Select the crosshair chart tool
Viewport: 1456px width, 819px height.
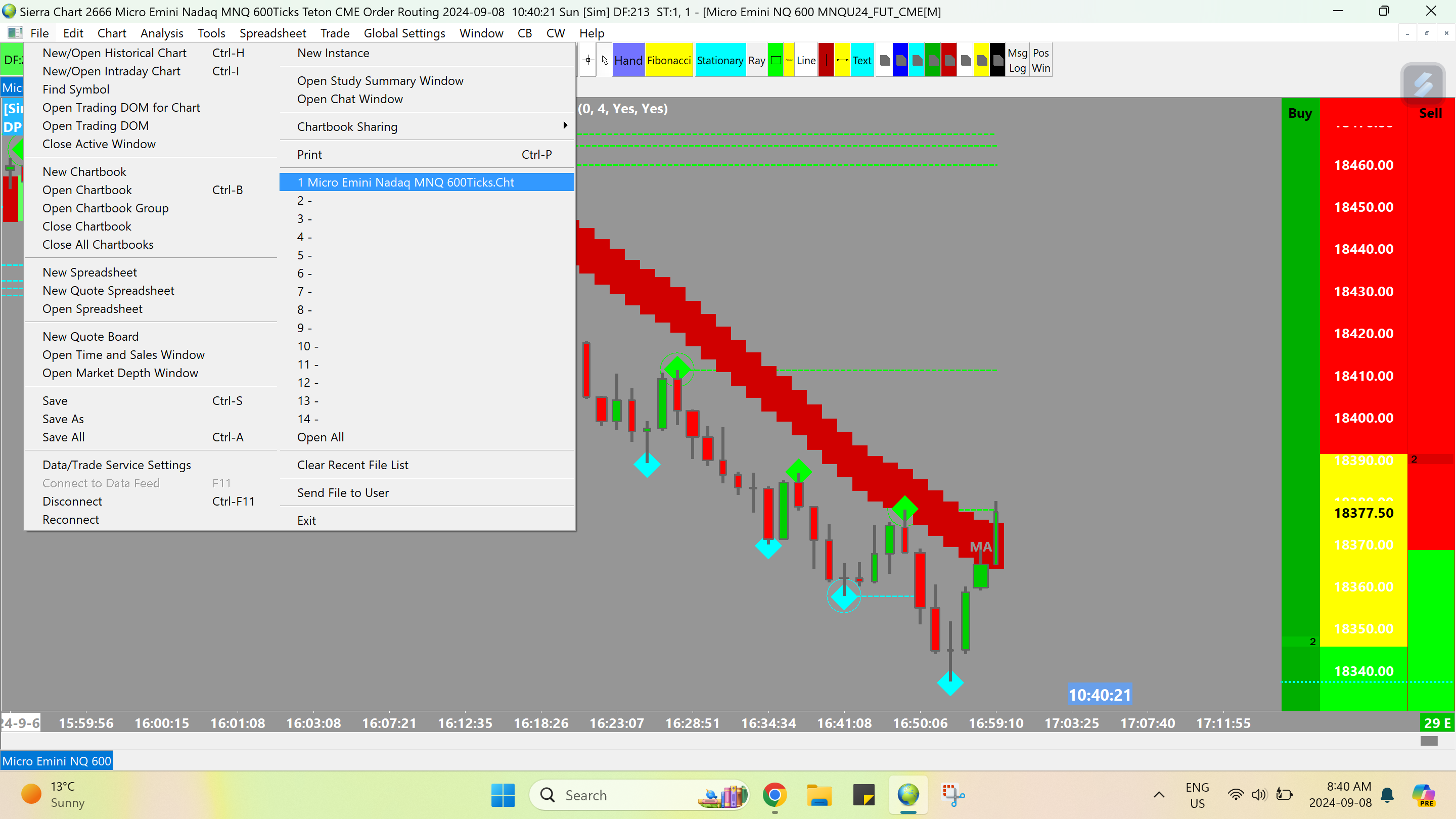[588, 60]
